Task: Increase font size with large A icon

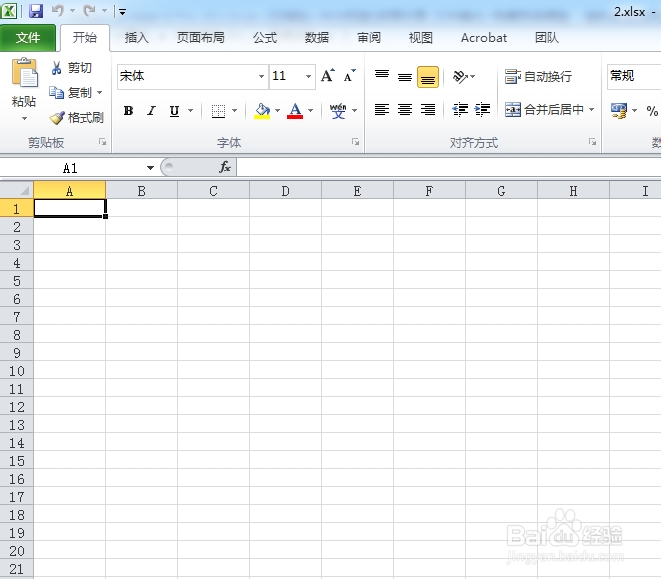Action: click(328, 75)
